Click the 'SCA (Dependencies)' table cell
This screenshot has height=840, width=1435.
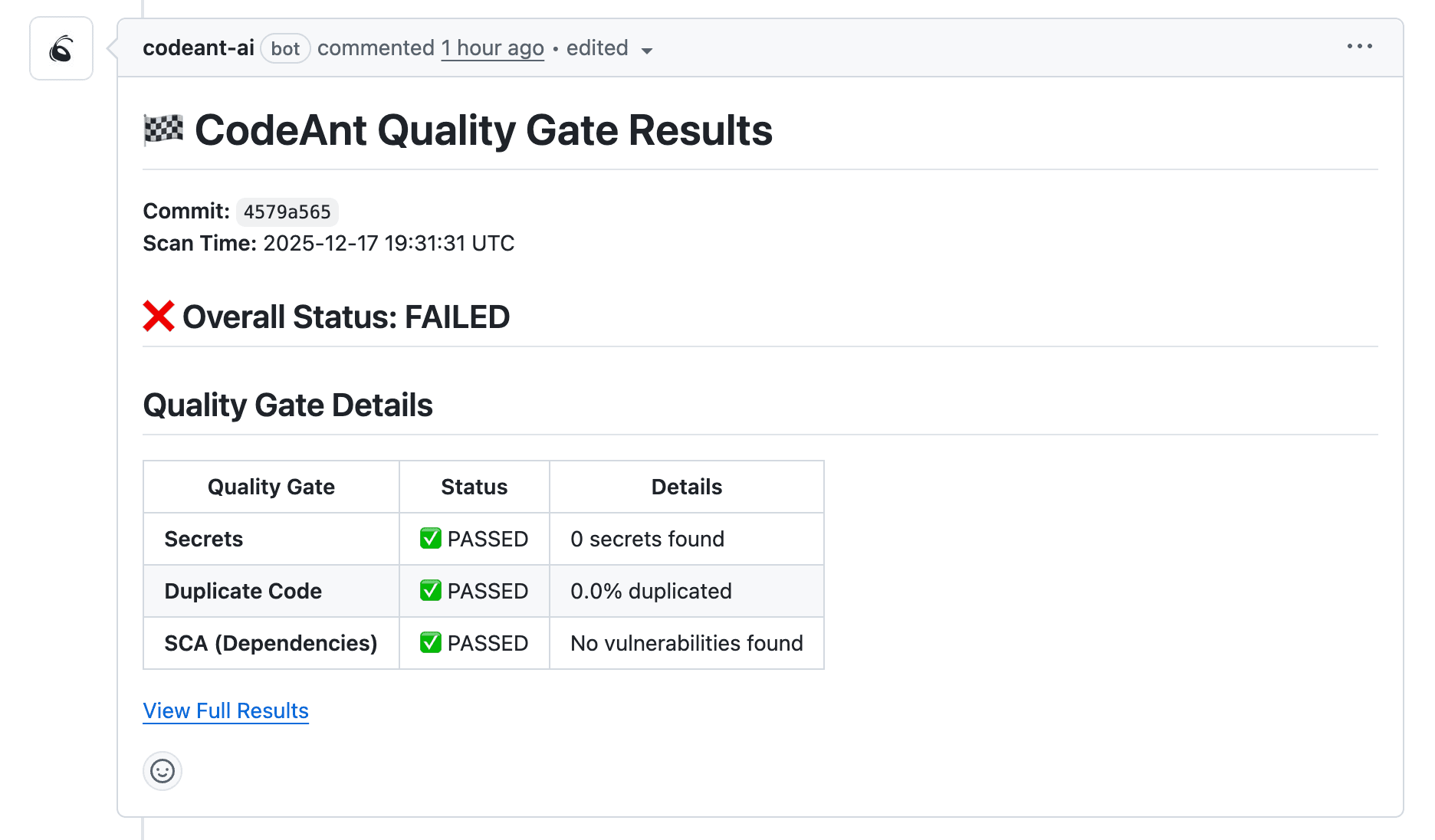click(271, 643)
